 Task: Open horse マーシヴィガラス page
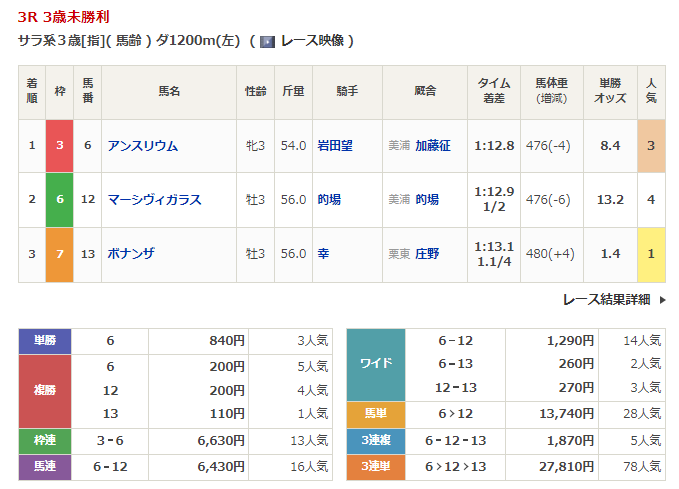pos(154,200)
